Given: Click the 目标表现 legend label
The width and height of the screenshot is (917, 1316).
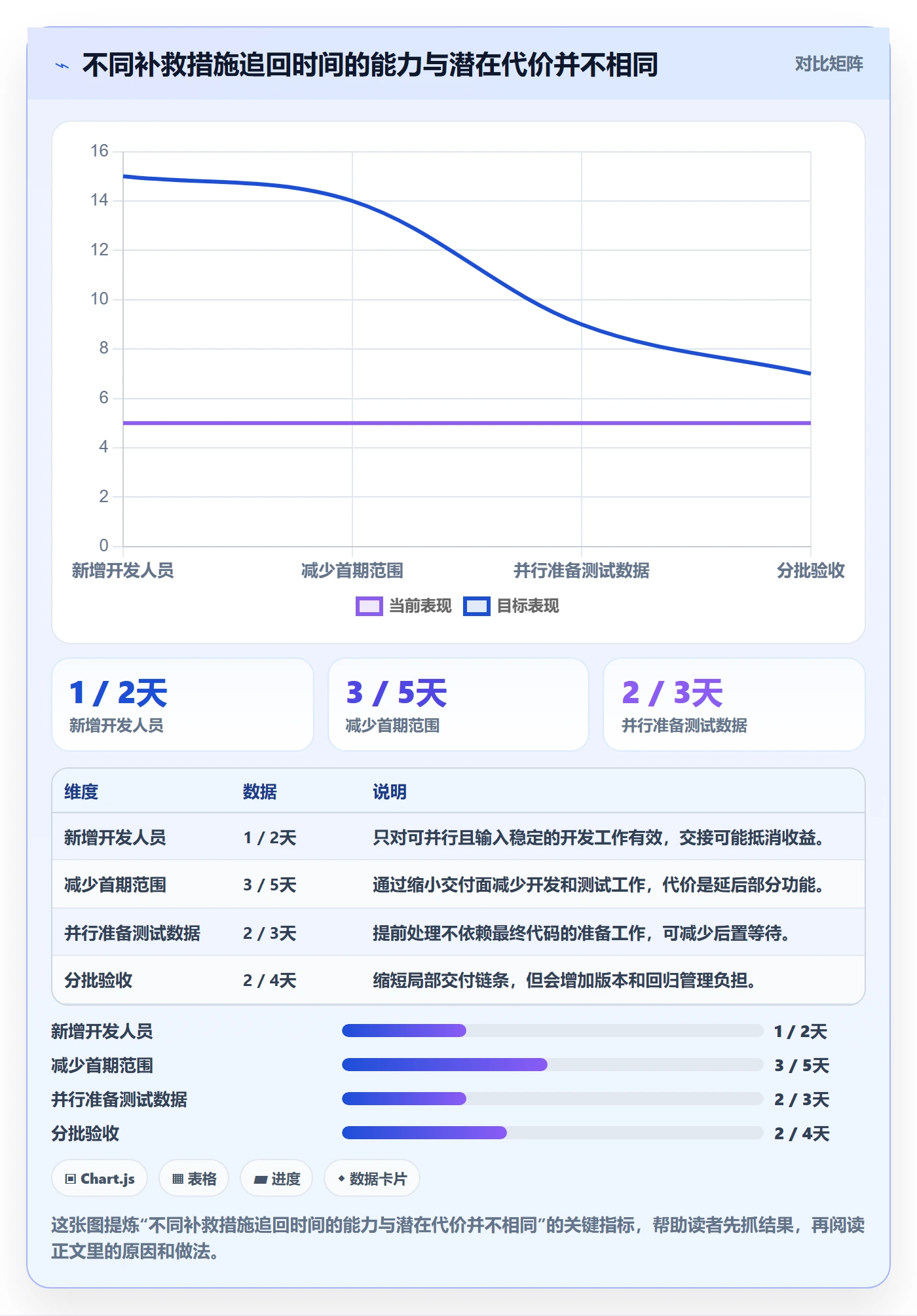Looking at the screenshot, I should click(x=528, y=606).
